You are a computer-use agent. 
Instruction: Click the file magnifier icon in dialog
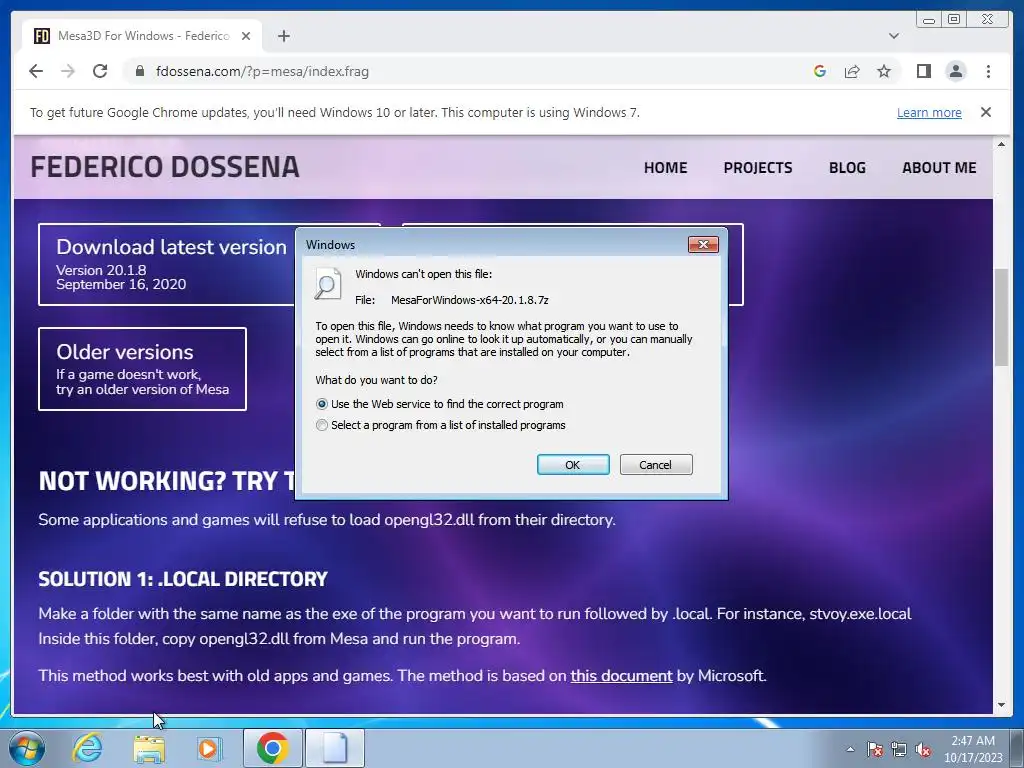point(328,283)
